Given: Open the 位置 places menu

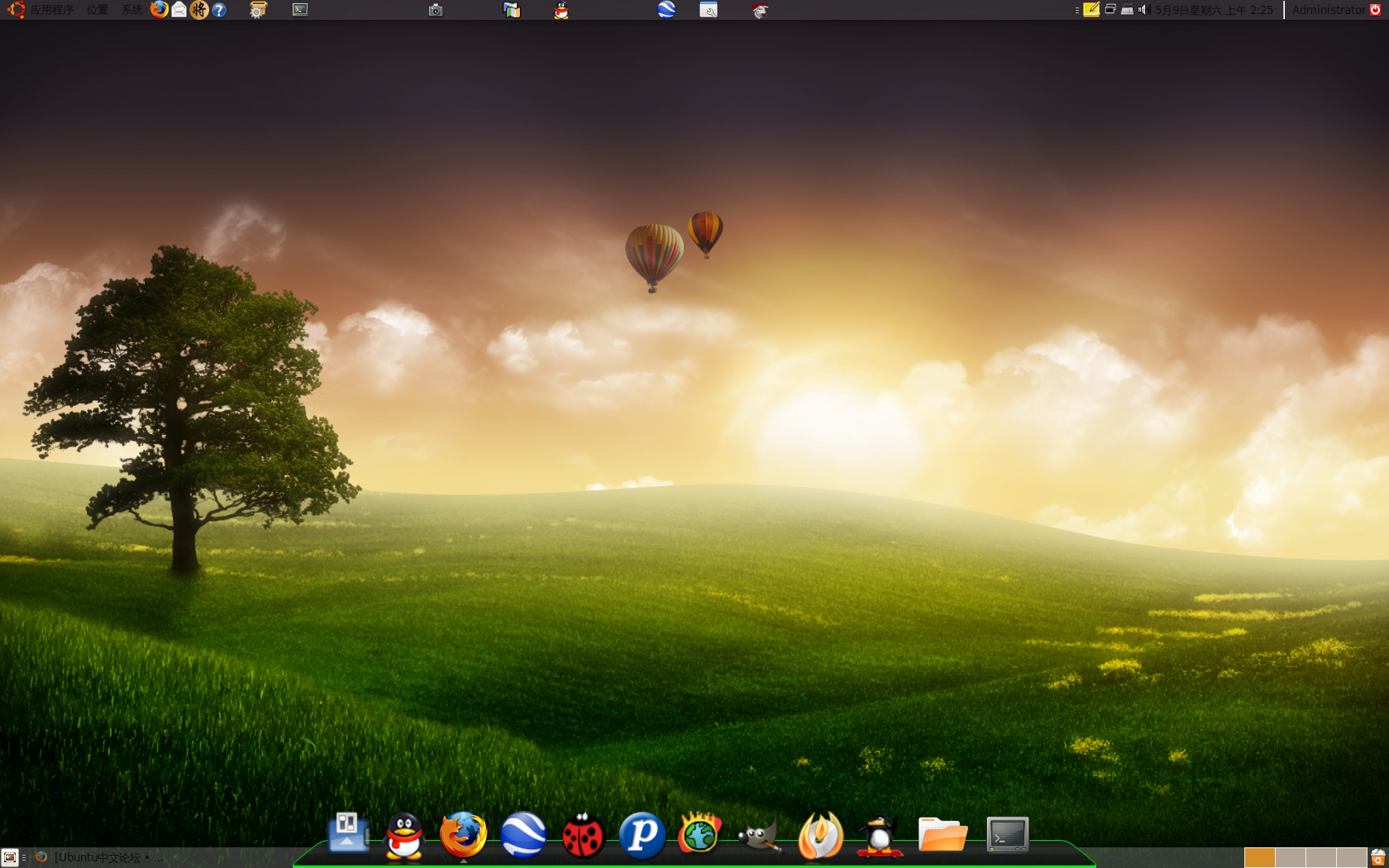Looking at the screenshot, I should [97, 10].
